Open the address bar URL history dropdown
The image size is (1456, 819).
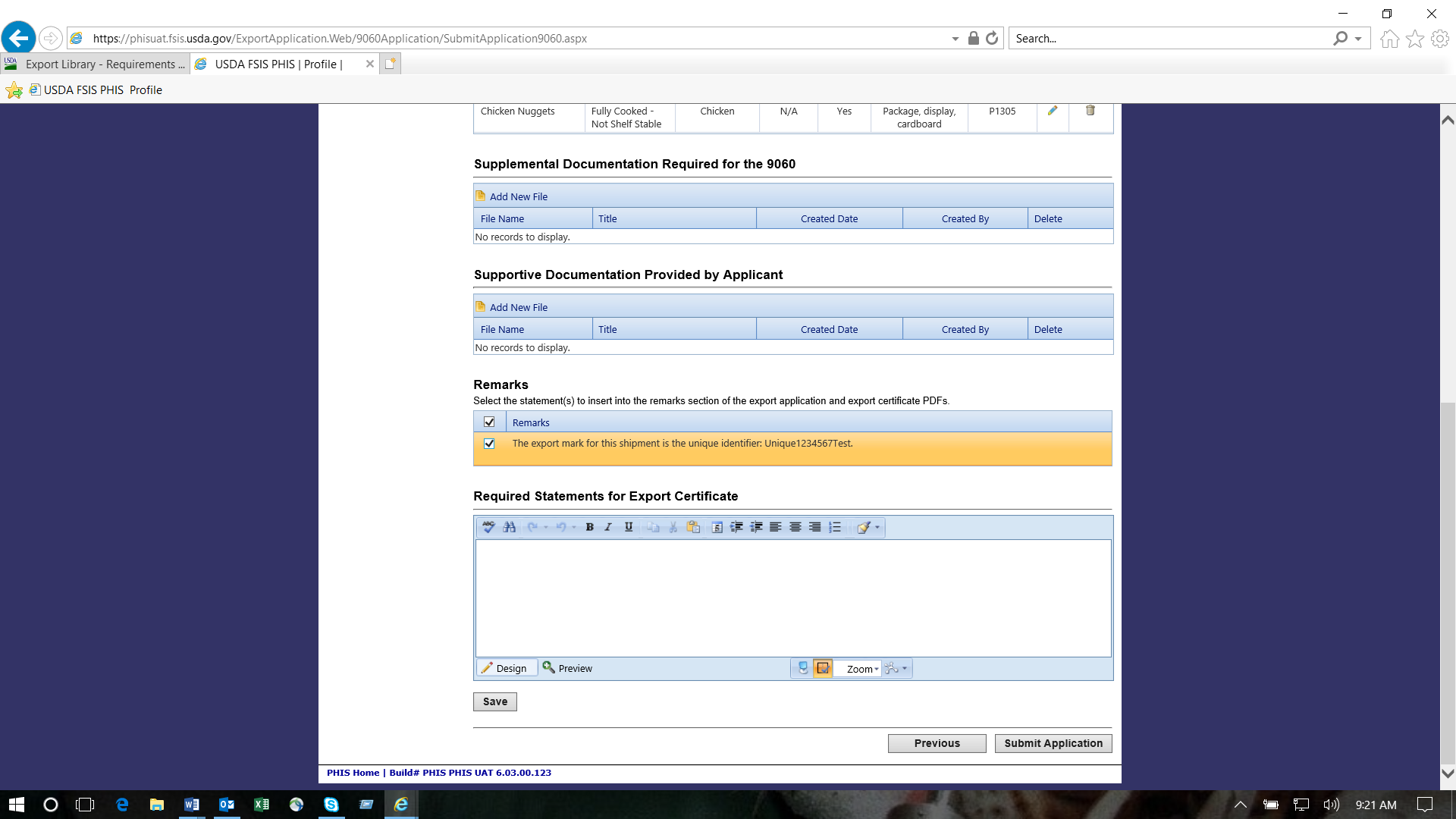point(955,39)
